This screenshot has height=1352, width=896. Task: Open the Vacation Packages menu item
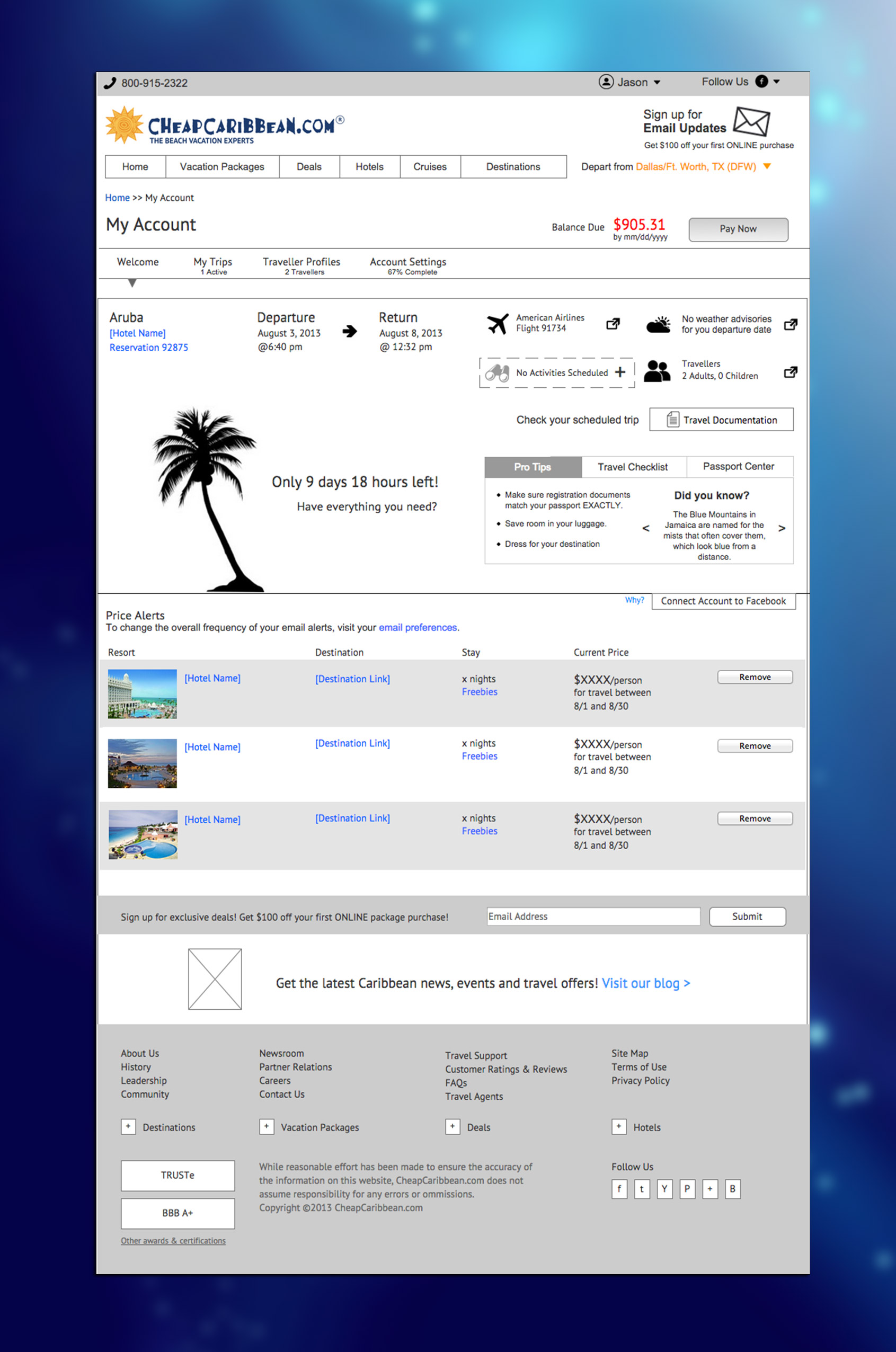tap(223, 167)
